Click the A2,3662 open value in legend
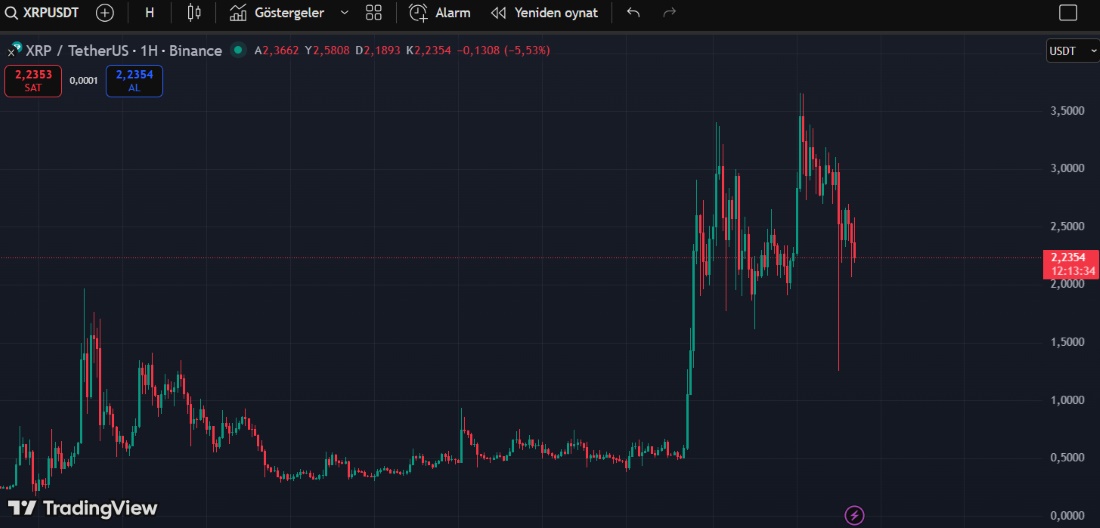This screenshot has width=1100, height=528. pos(276,50)
